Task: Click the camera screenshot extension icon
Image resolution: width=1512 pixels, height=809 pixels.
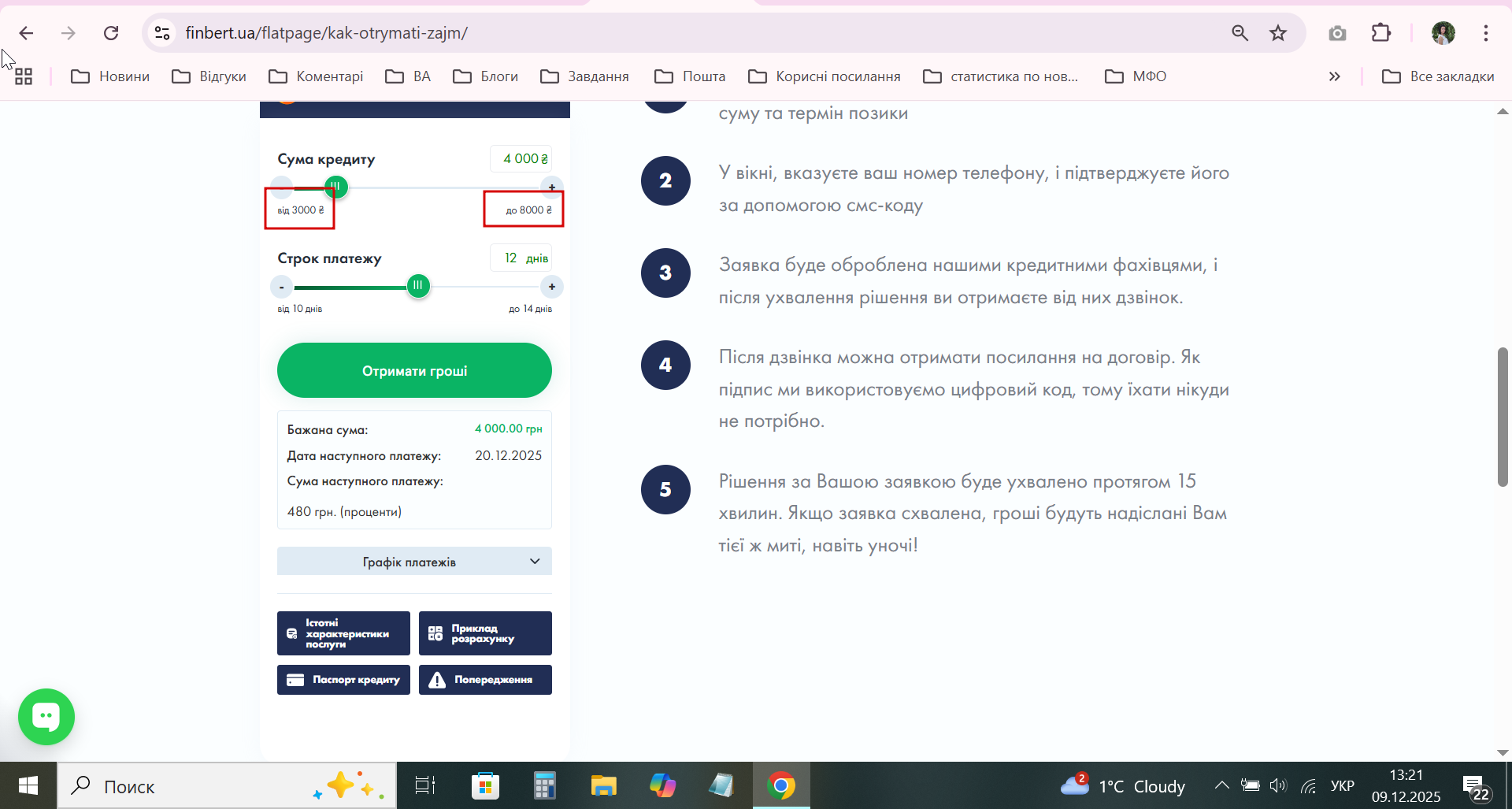Action: pyautogui.click(x=1337, y=33)
